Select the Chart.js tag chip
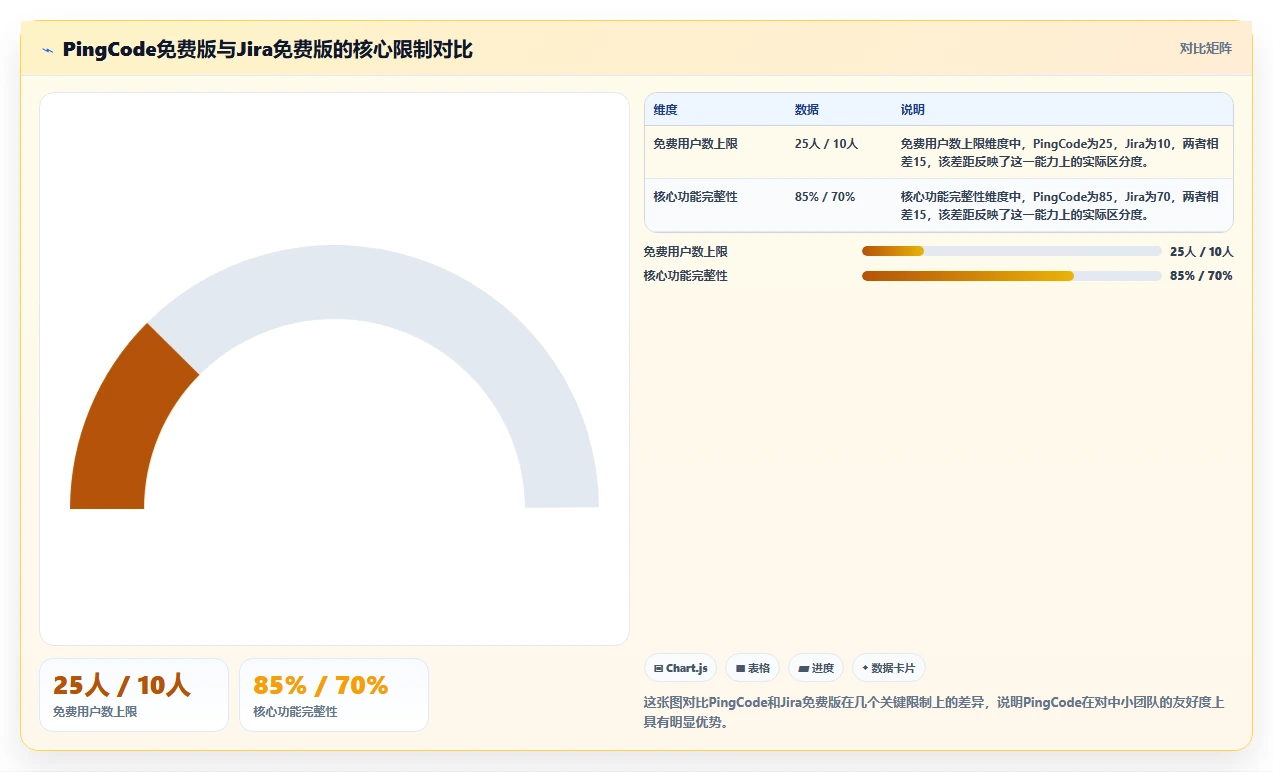Image resolution: width=1273 pixels, height=772 pixels. tap(680, 668)
